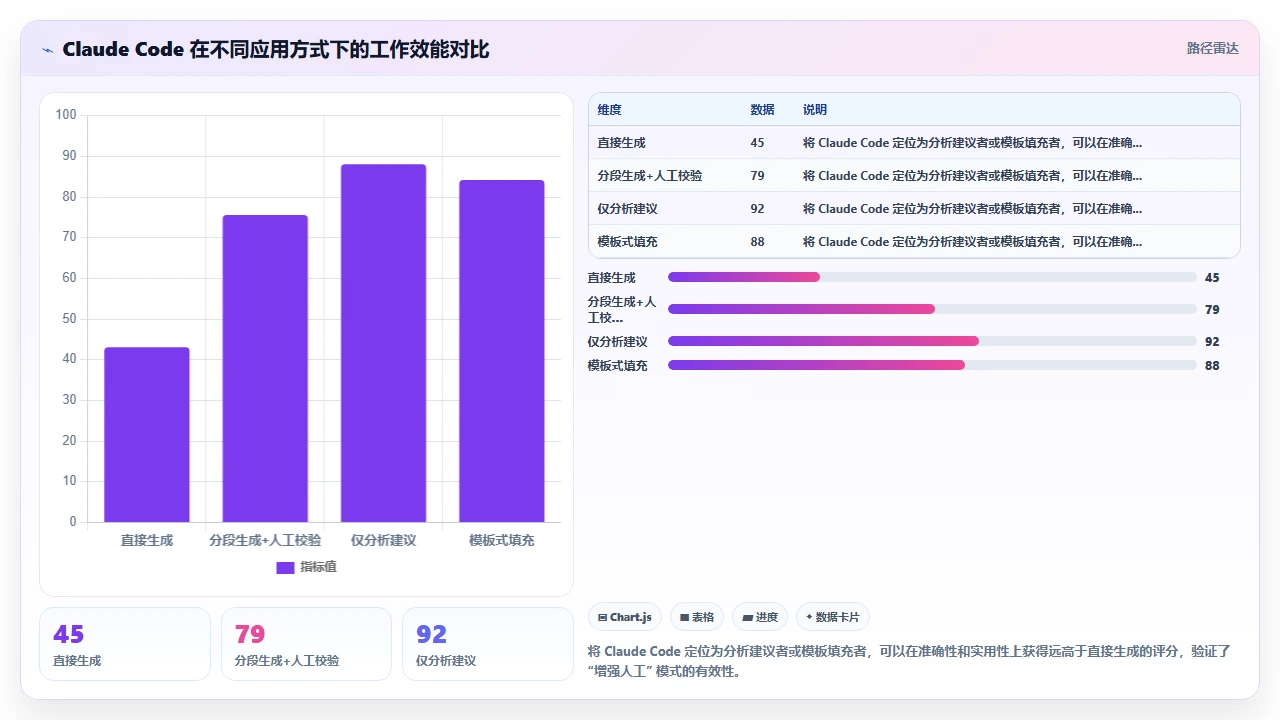The width and height of the screenshot is (1280, 720).
Task: Click the 数据 column header
Action: tap(762, 110)
